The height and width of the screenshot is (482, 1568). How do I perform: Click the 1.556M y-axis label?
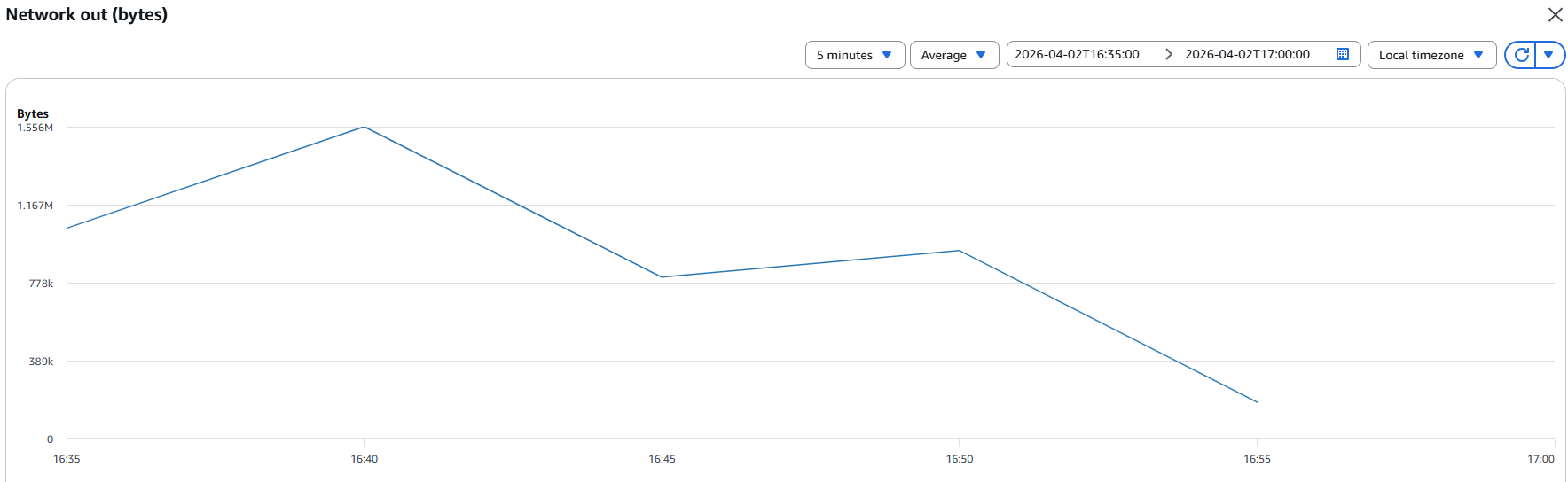(35, 128)
